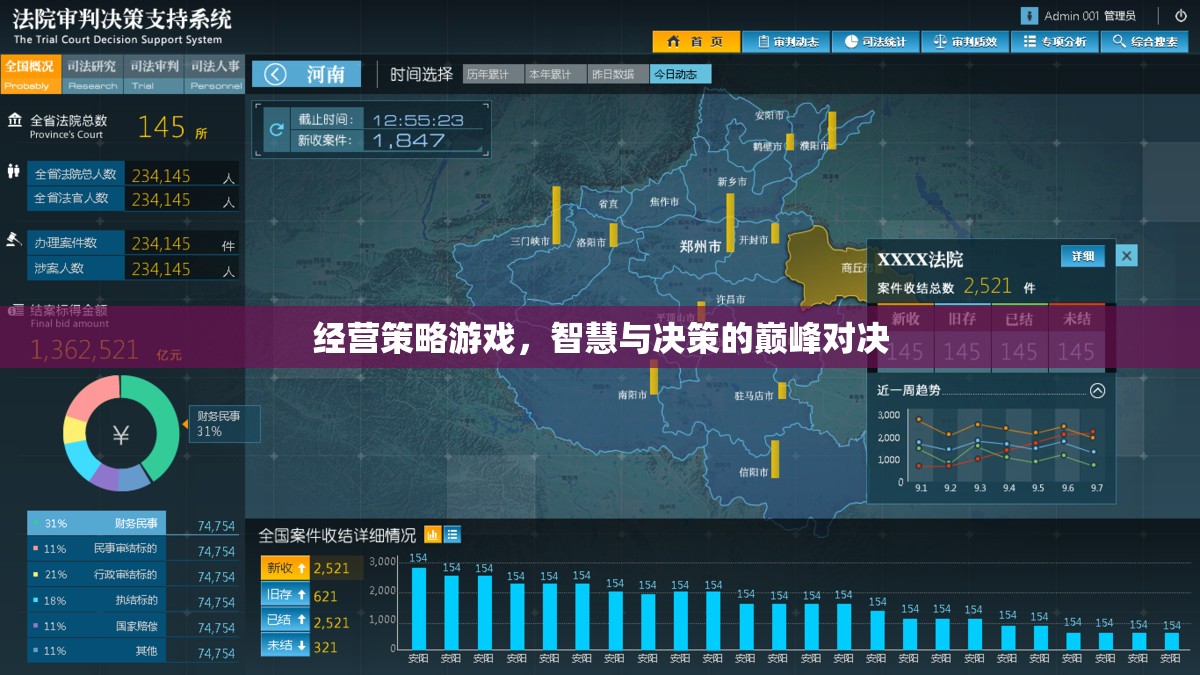The width and height of the screenshot is (1200, 675).
Task: Click the gavel icon beside 办理案件数
Action: [13, 240]
